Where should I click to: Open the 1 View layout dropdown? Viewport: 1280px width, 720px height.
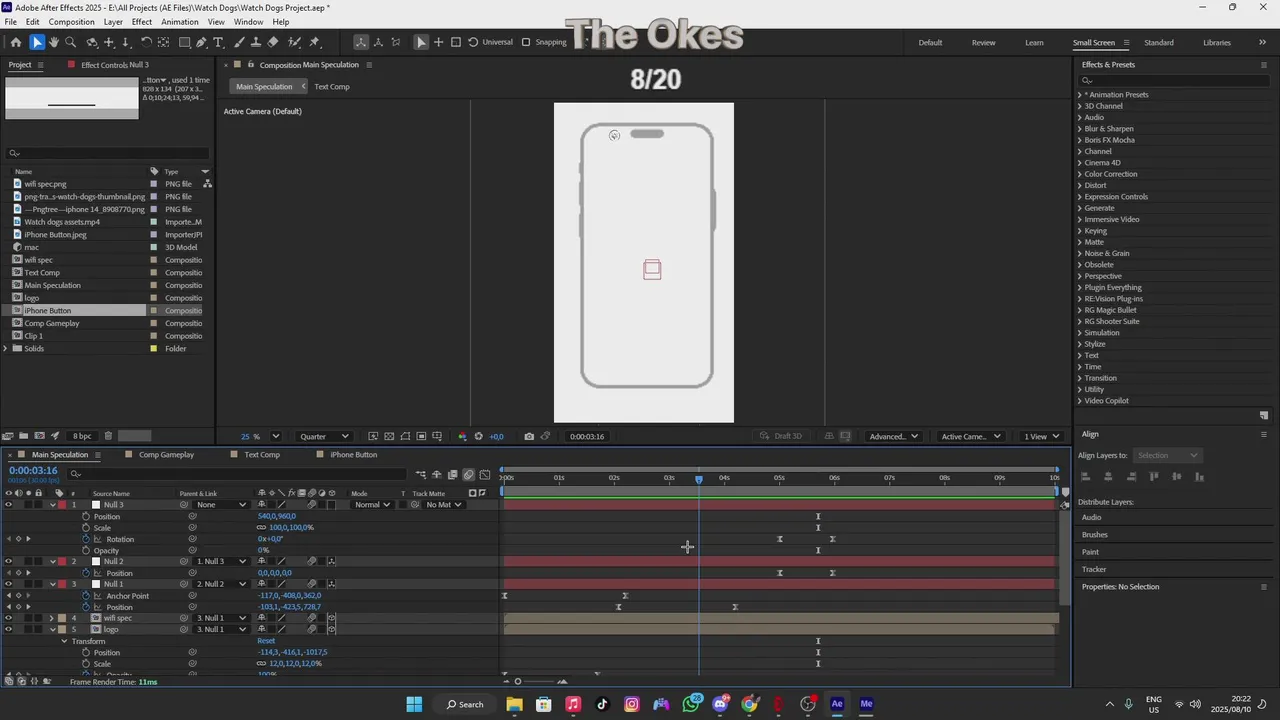click(1041, 436)
